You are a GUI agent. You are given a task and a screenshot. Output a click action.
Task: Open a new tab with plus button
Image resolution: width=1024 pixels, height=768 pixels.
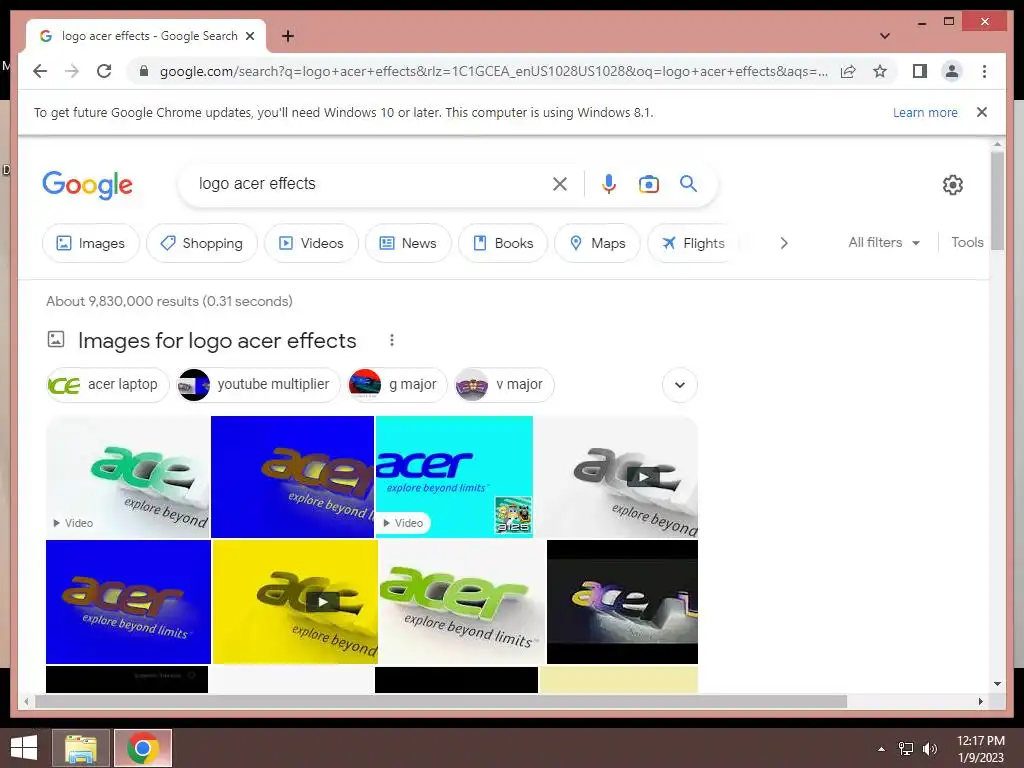click(x=287, y=36)
